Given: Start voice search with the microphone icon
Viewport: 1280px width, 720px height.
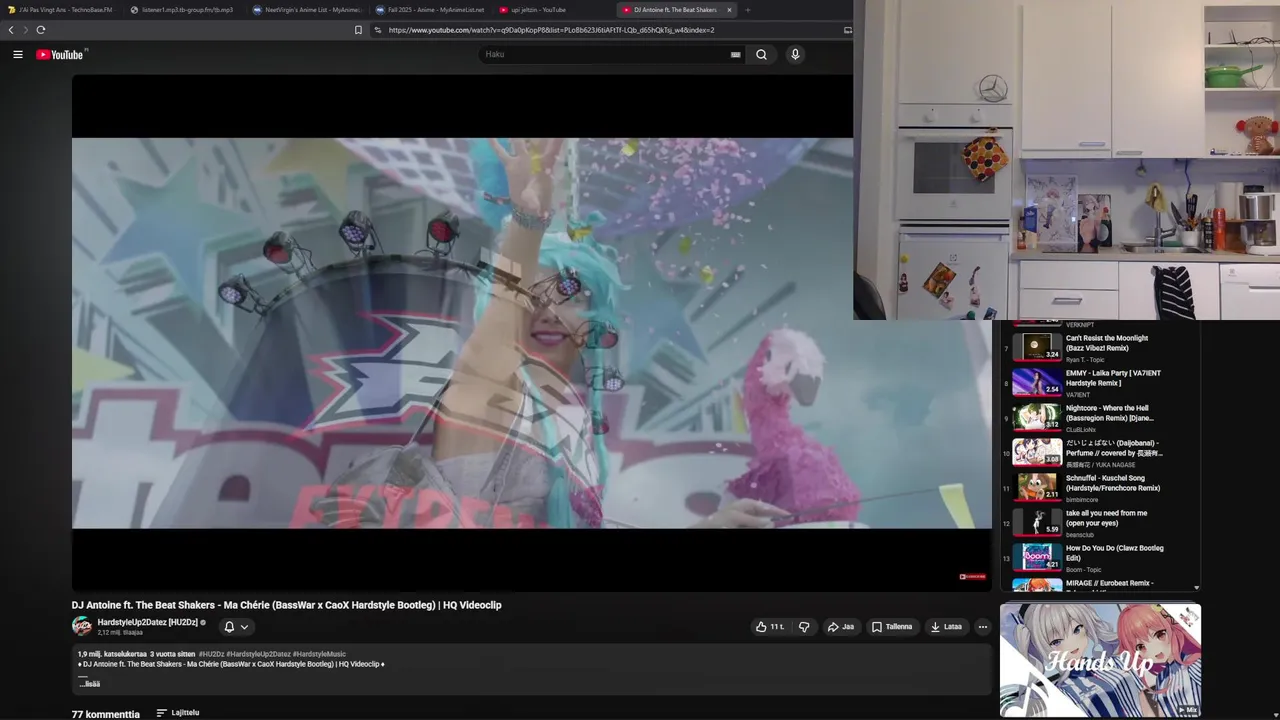Looking at the screenshot, I should (x=795, y=55).
